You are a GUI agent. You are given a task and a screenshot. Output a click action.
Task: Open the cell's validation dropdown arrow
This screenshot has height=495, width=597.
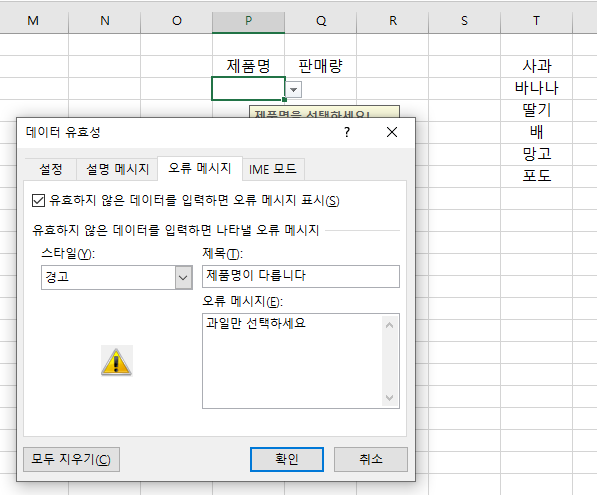tap(293, 90)
